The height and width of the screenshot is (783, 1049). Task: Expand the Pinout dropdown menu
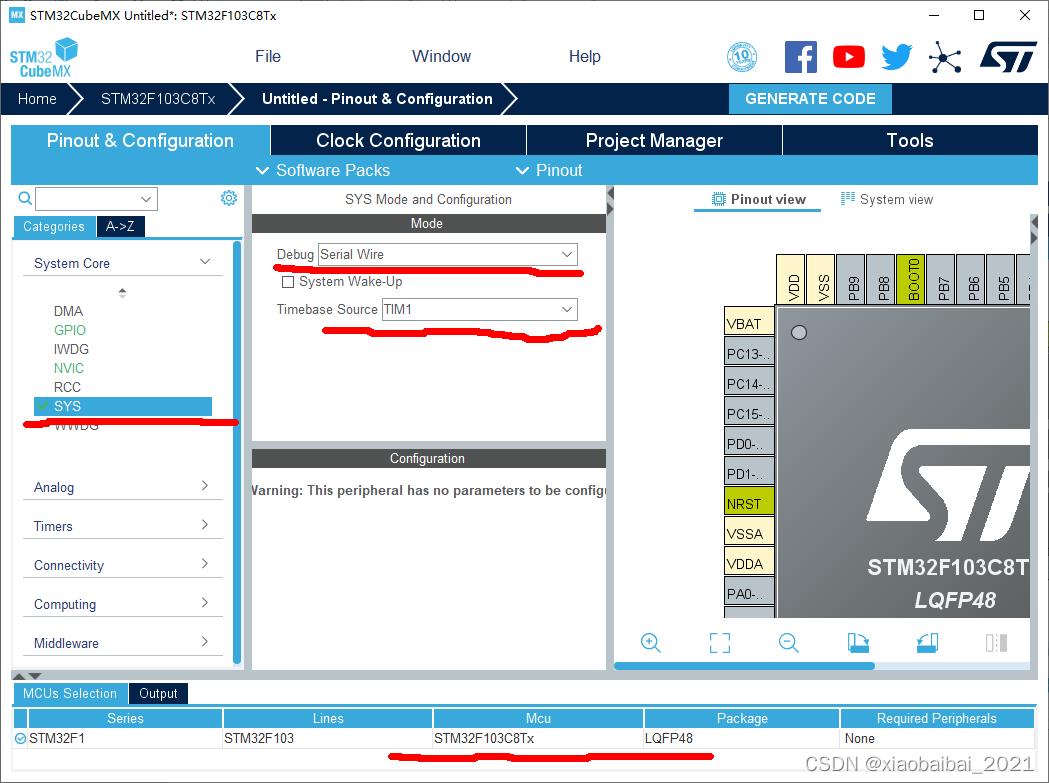pos(549,170)
